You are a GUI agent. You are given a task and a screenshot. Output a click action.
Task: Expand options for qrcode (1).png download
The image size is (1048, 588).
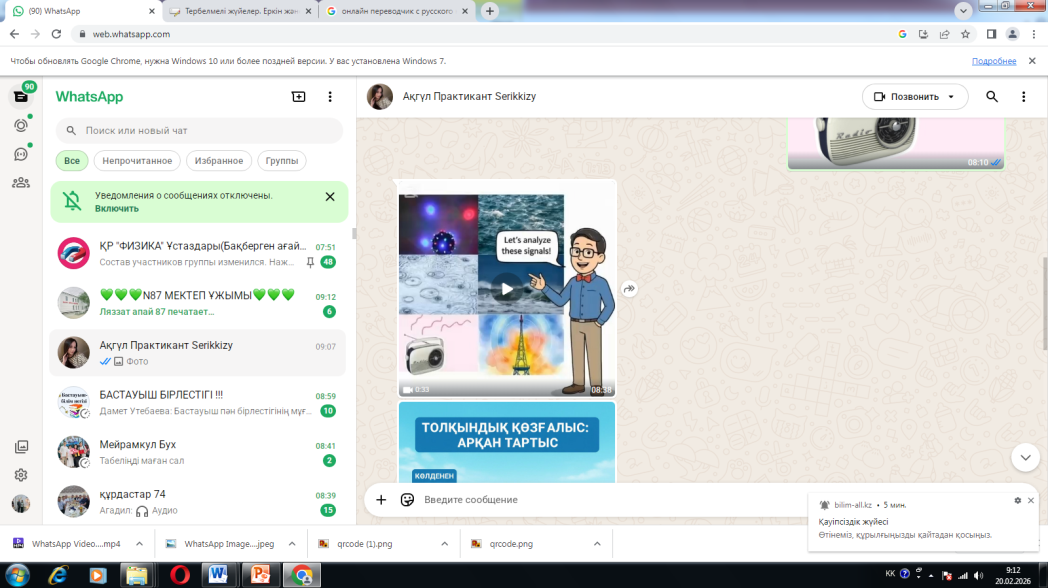coord(444,544)
